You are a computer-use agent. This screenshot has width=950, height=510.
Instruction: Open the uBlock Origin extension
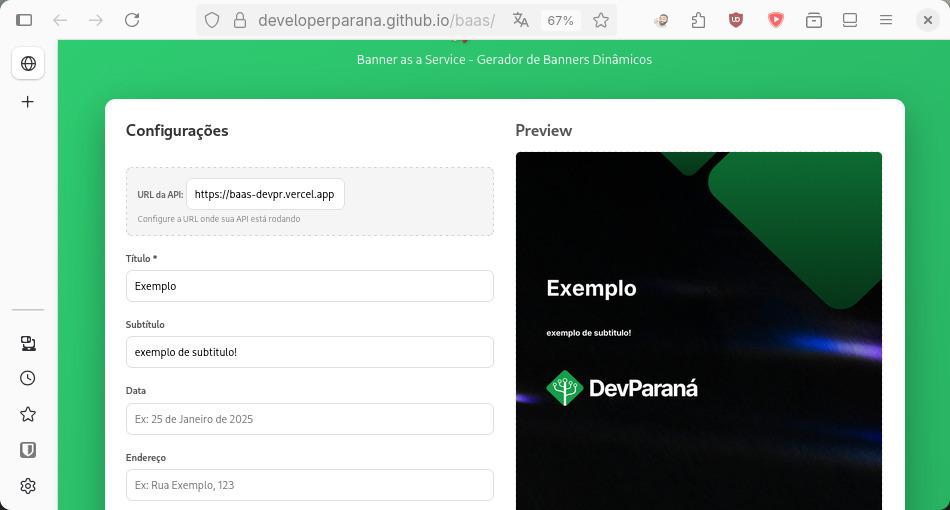(736, 20)
